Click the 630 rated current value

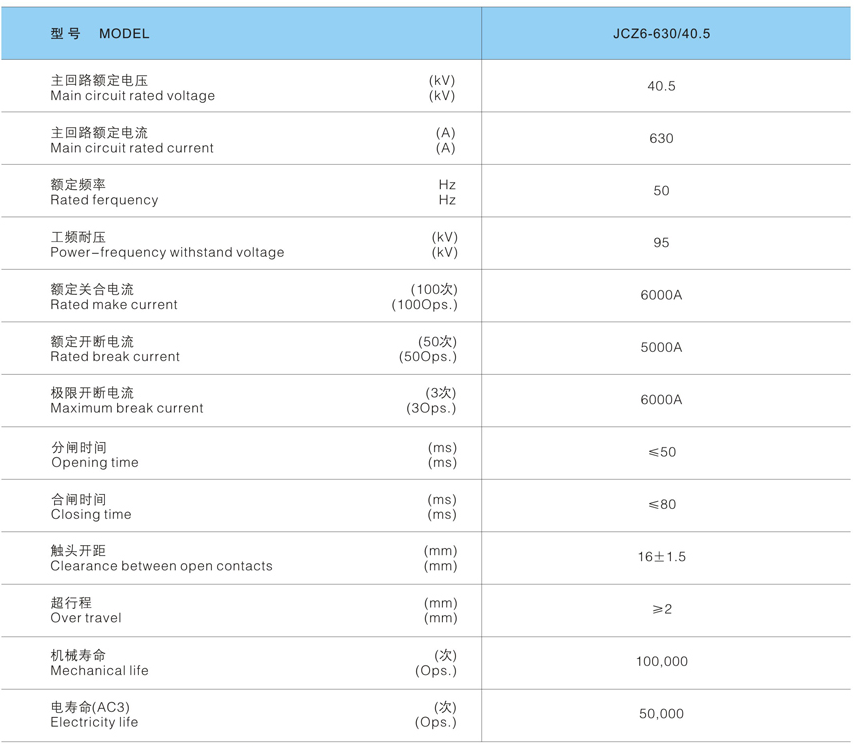tap(661, 139)
